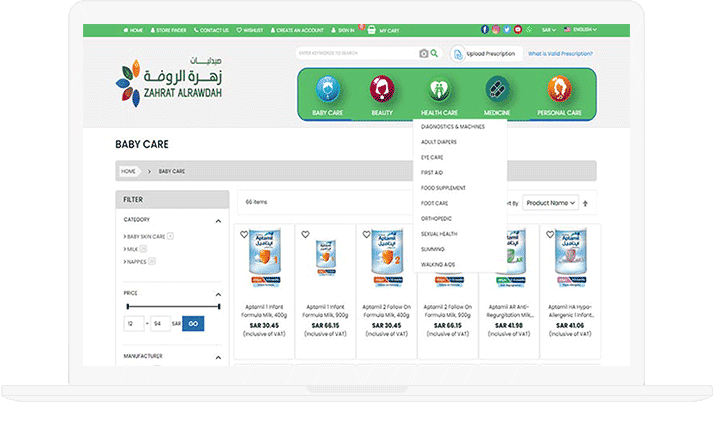The image size is (715, 430).
Task: Toggle wishlist heart on Aptamil 1 900g
Action: tap(305, 235)
